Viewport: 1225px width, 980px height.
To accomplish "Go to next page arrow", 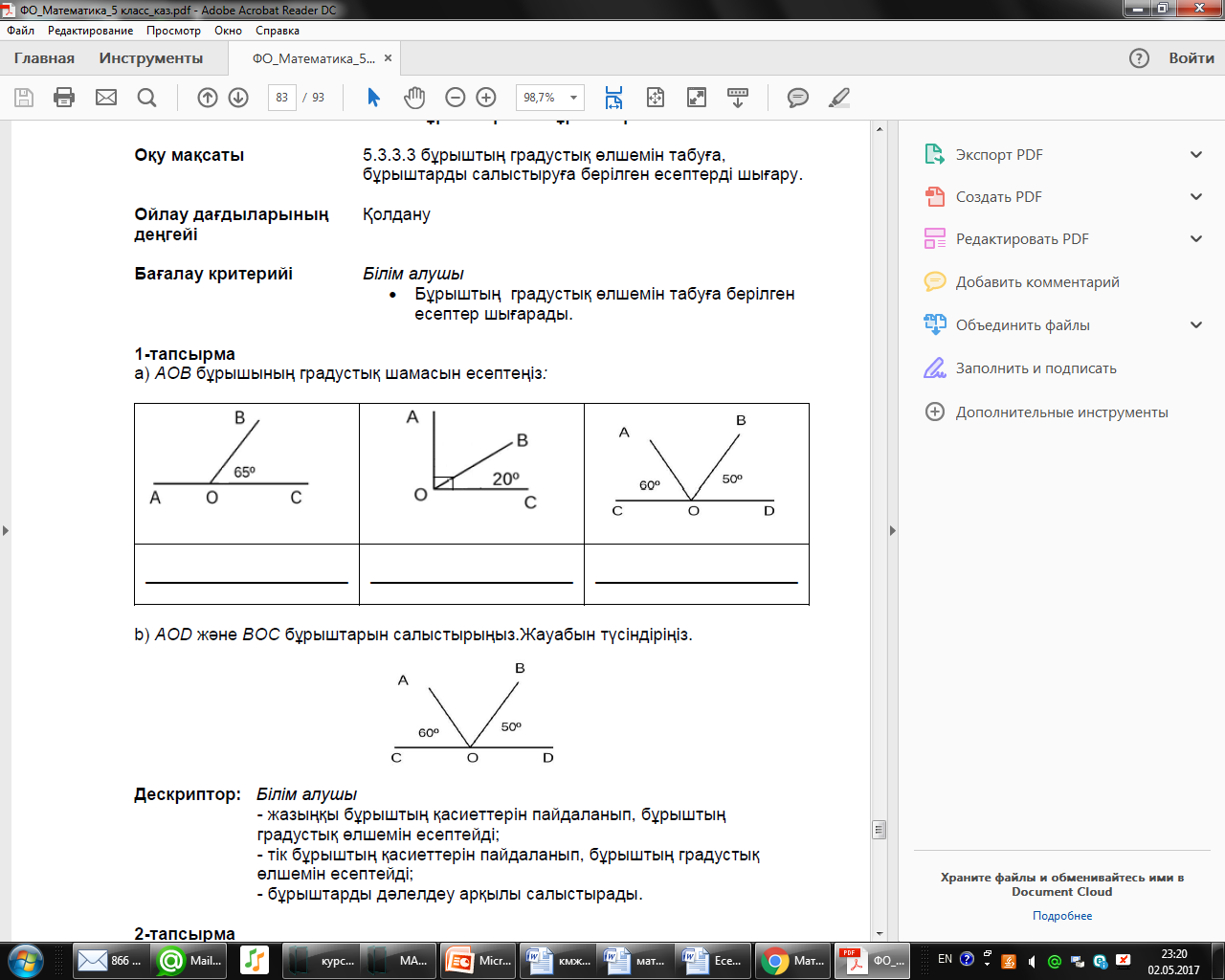I will coord(238,98).
